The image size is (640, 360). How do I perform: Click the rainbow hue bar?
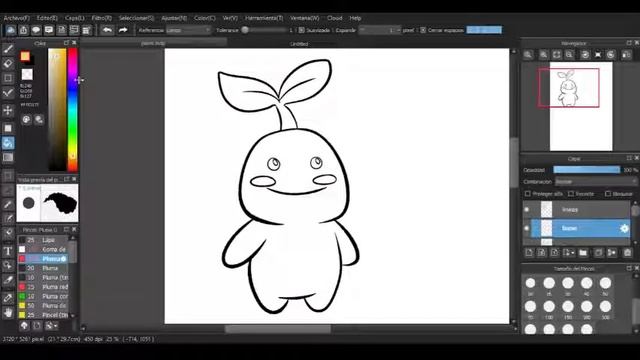coord(73,110)
